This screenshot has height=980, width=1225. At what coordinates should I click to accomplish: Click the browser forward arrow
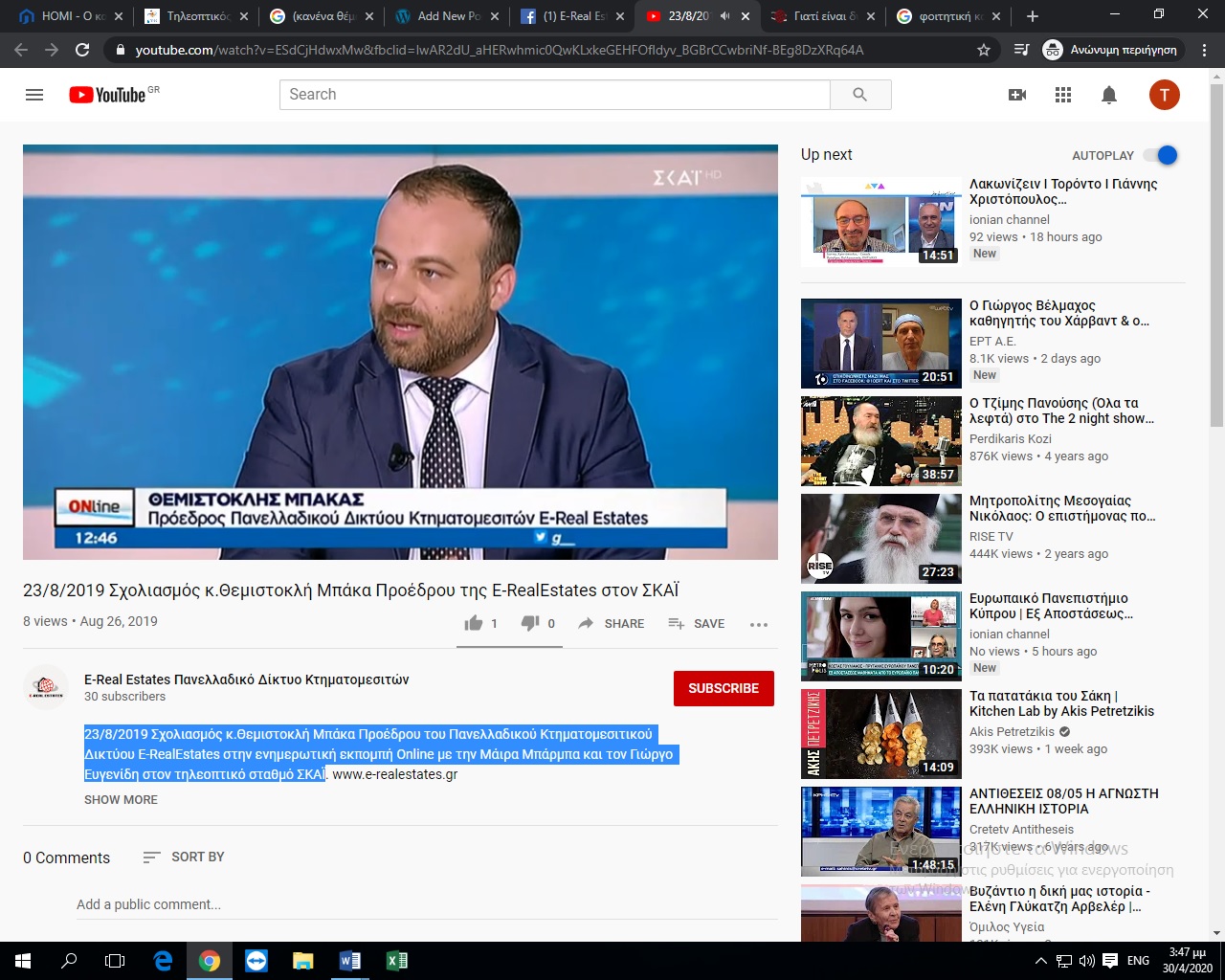tap(52, 50)
